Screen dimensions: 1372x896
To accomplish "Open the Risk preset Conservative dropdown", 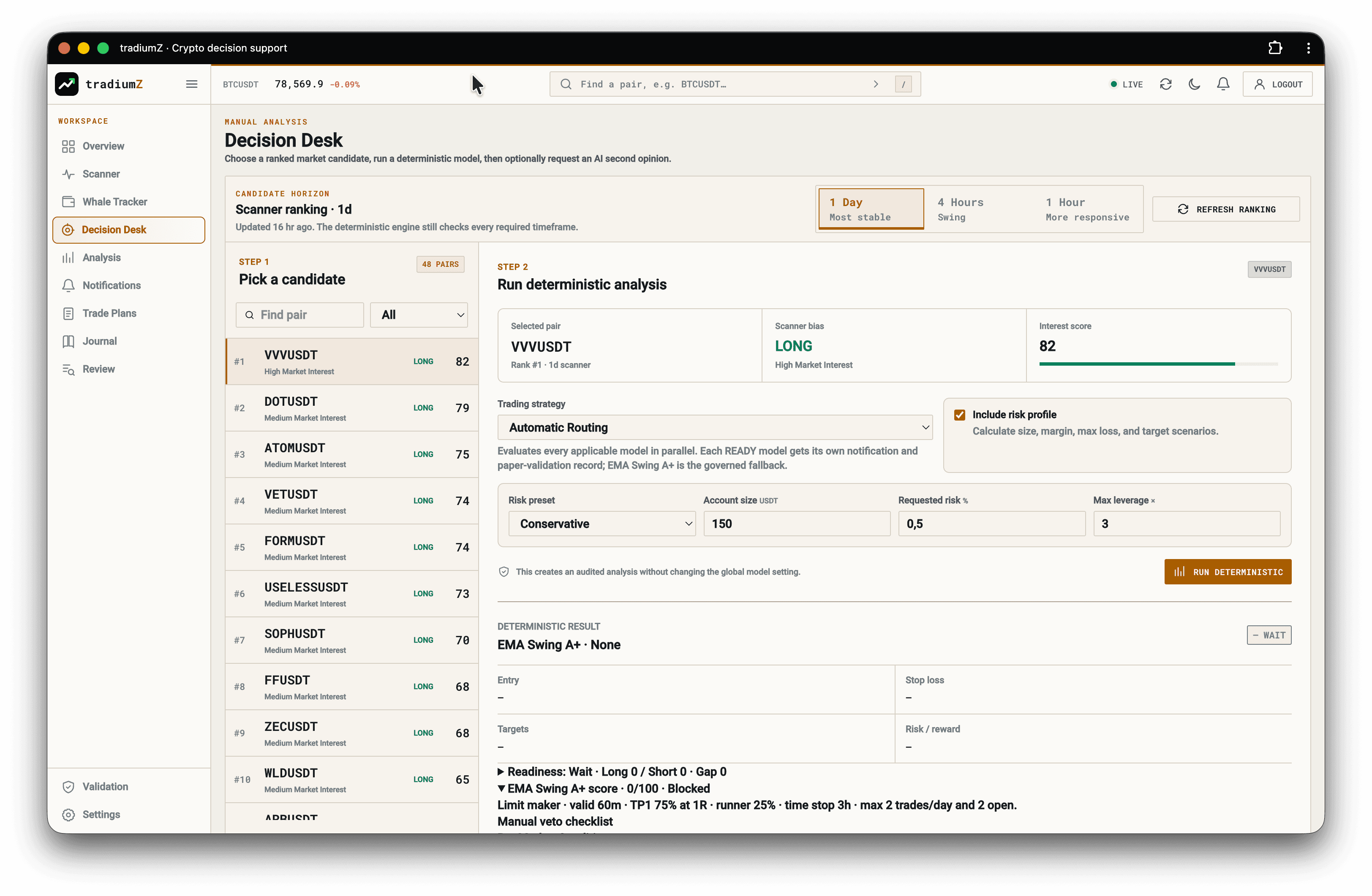I will point(602,524).
